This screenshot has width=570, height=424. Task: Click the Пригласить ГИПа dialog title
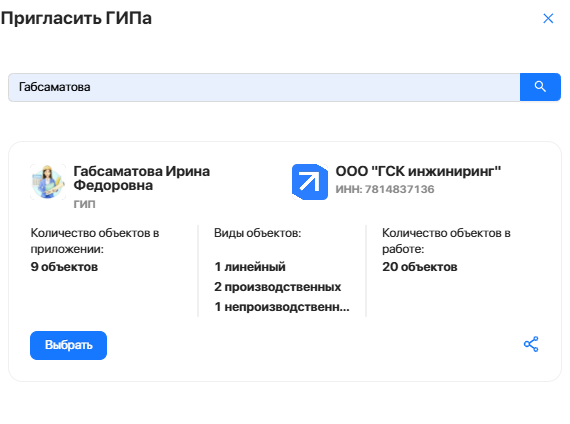(x=76, y=18)
